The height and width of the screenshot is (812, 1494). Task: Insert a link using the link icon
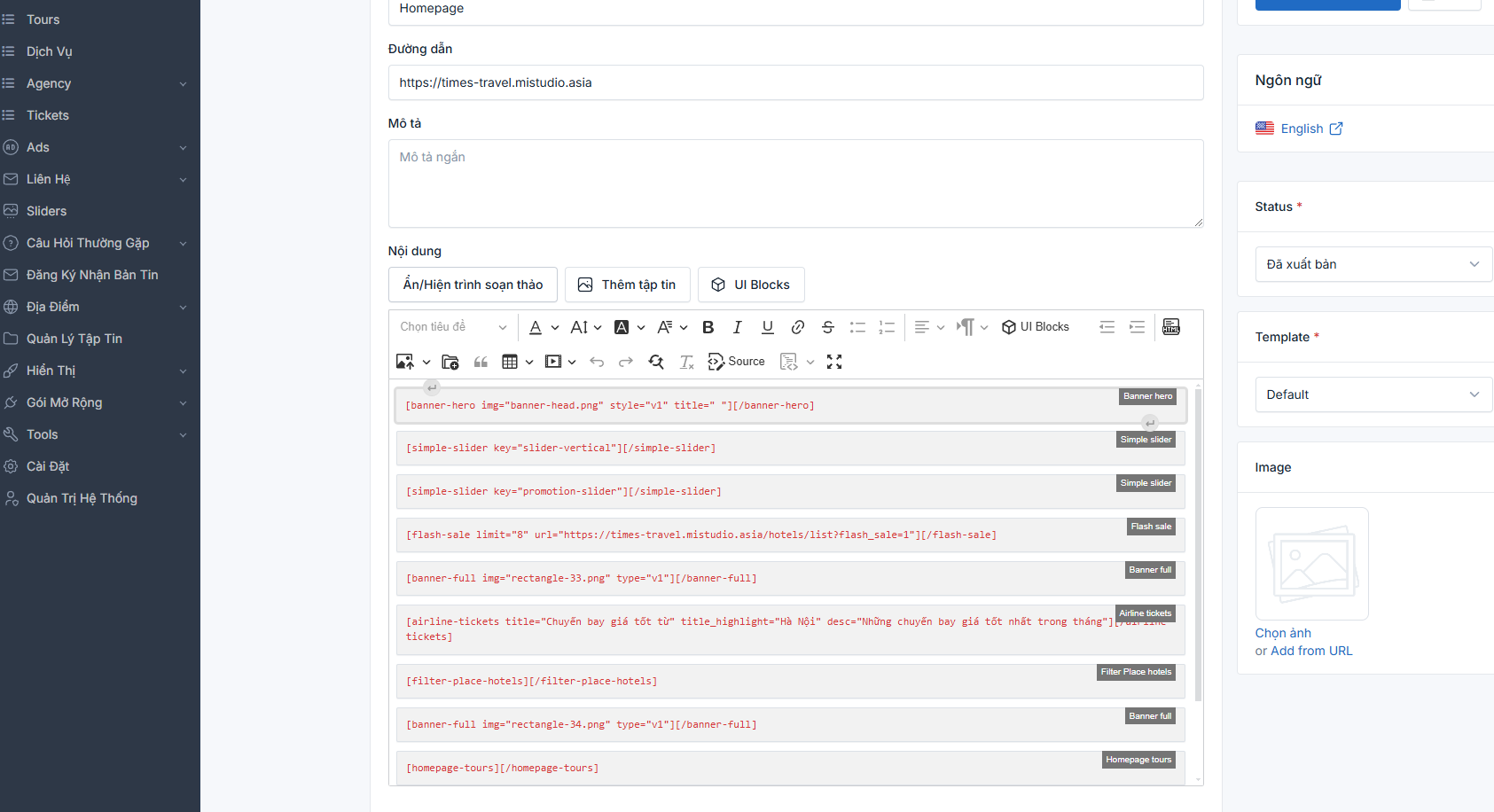pyautogui.click(x=797, y=327)
